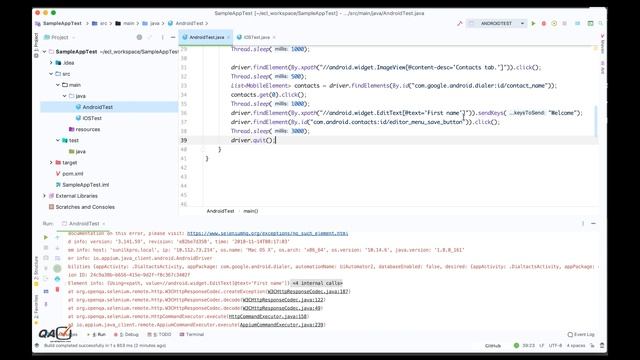
Task: Close the AndroidTest.java editor tab
Action: (229, 37)
